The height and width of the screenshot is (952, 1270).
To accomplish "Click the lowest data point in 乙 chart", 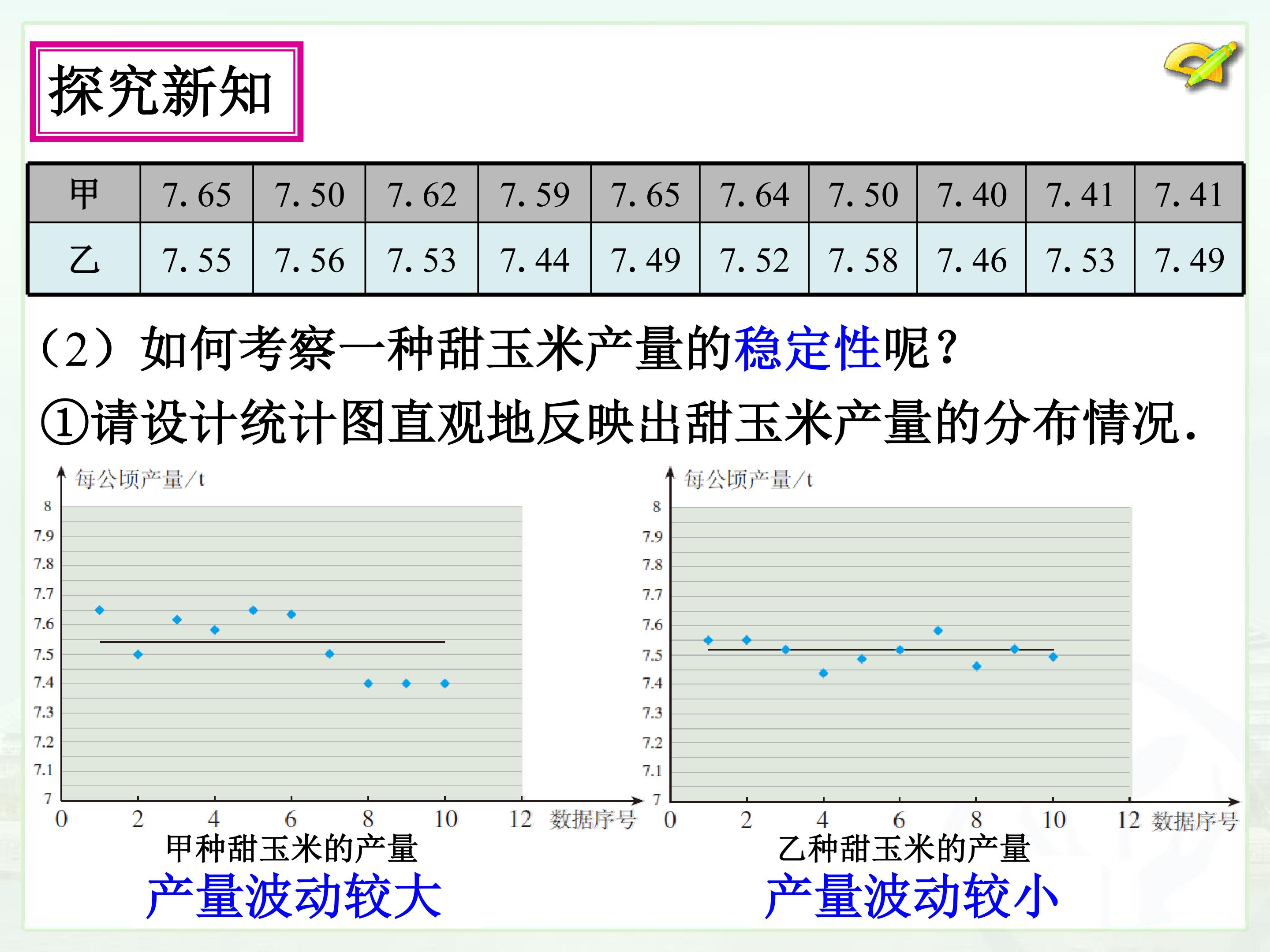I will coord(823,673).
